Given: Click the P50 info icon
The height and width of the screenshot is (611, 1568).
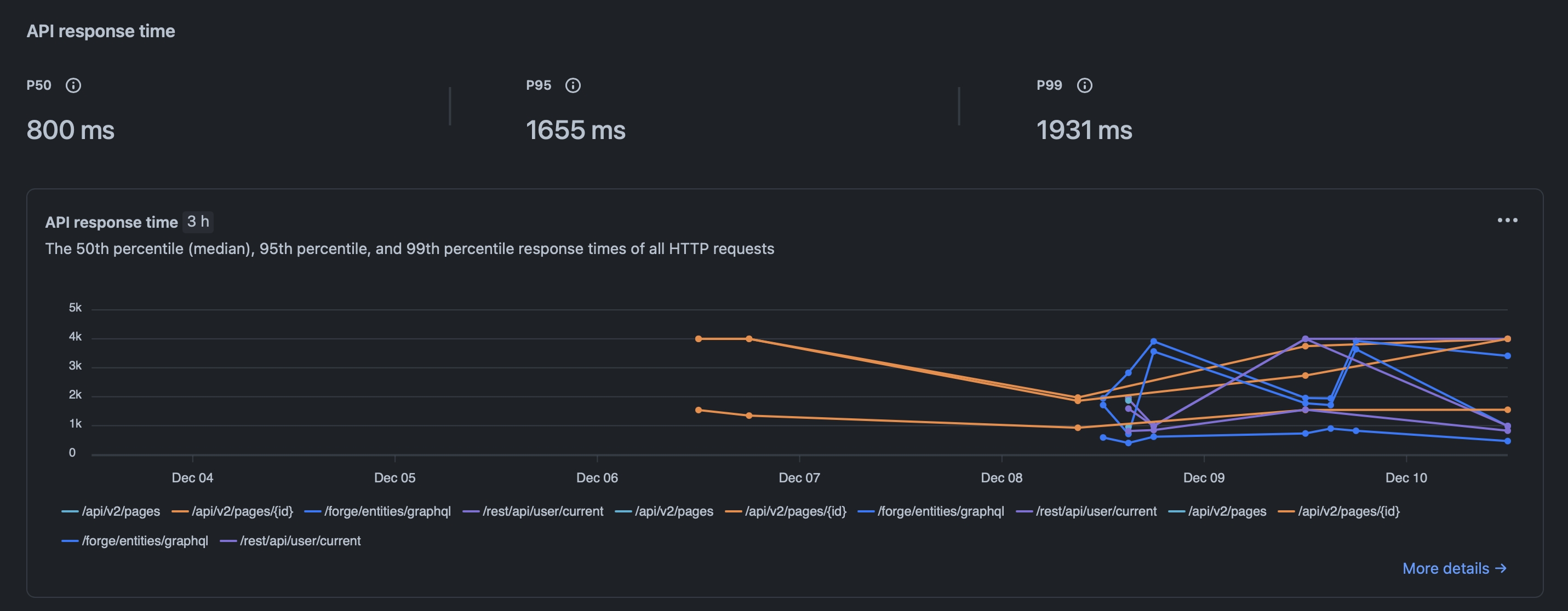Looking at the screenshot, I should 73,85.
